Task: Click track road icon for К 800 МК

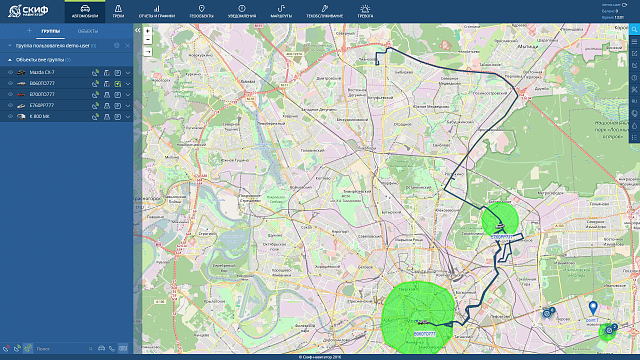Action: pyautogui.click(x=107, y=116)
